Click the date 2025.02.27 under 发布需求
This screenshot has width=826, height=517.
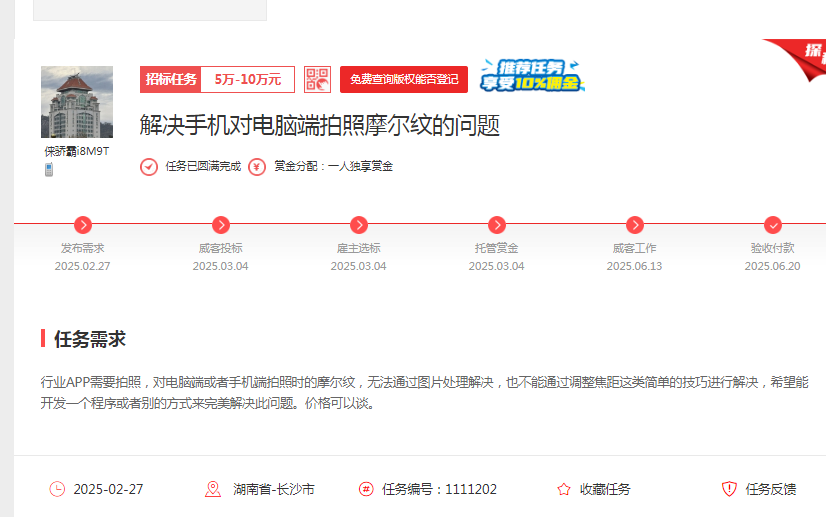click(x=82, y=266)
